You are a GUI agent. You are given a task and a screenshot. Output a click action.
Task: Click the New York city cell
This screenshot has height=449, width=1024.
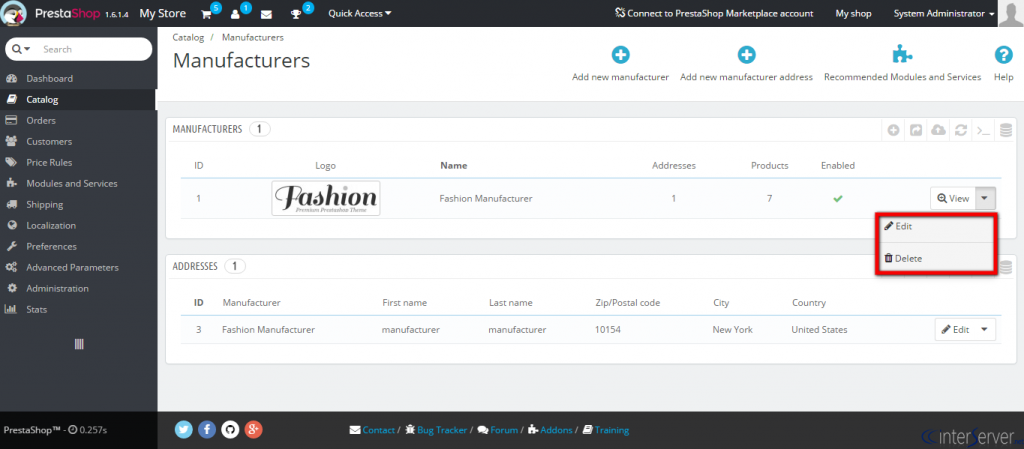(x=733, y=330)
